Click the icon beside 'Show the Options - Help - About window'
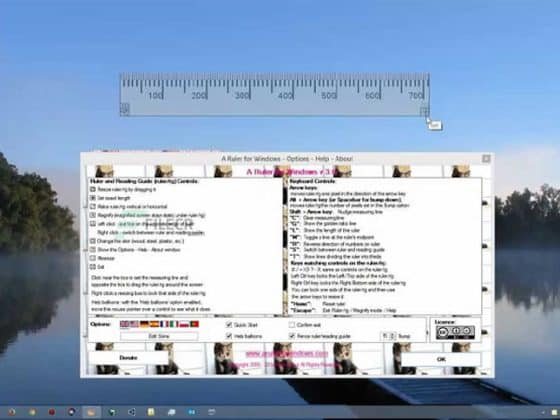 click(93, 250)
